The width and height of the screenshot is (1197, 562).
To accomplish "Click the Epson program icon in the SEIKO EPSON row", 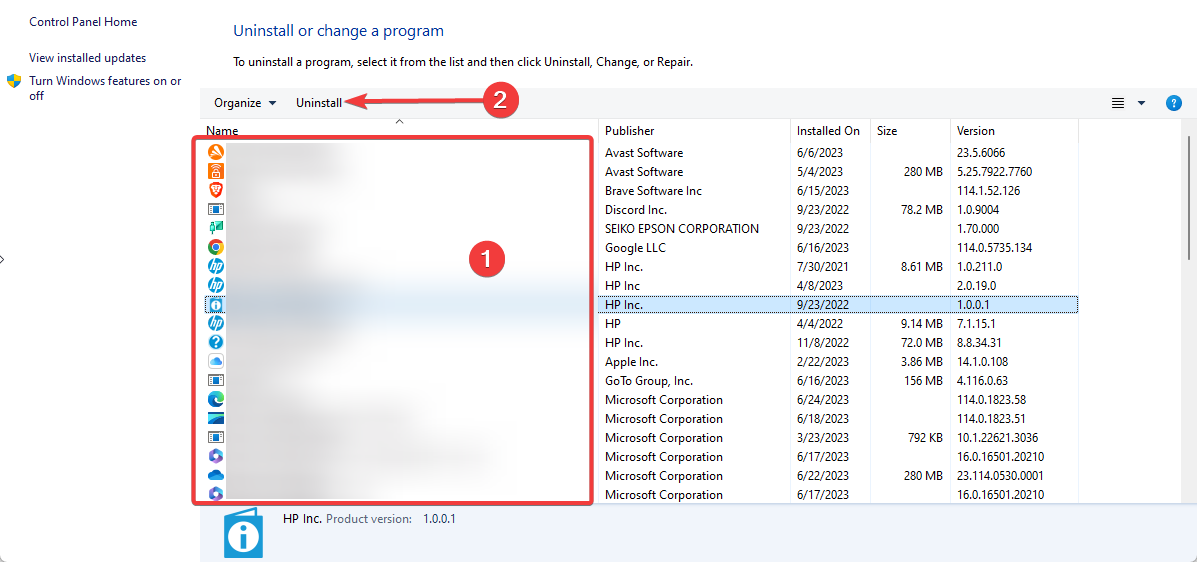I will point(216,228).
